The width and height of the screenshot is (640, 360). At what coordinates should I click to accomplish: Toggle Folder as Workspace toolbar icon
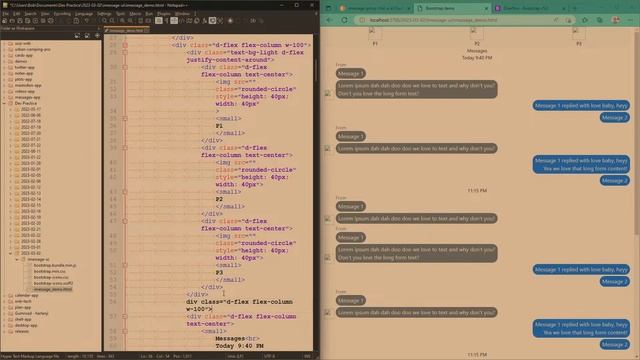(x=212, y=20)
